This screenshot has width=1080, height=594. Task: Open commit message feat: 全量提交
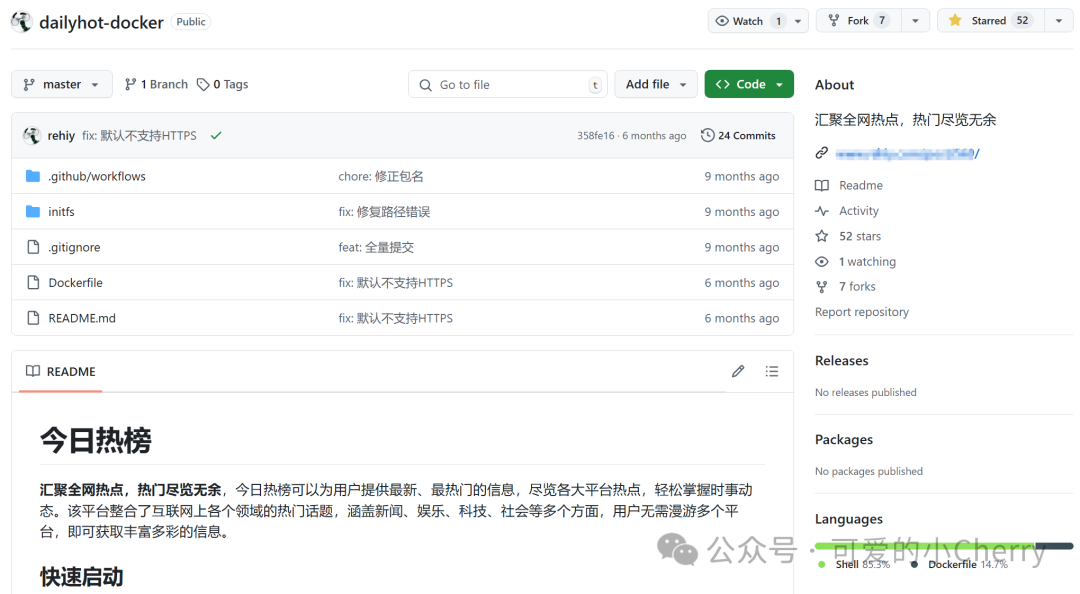coord(376,247)
